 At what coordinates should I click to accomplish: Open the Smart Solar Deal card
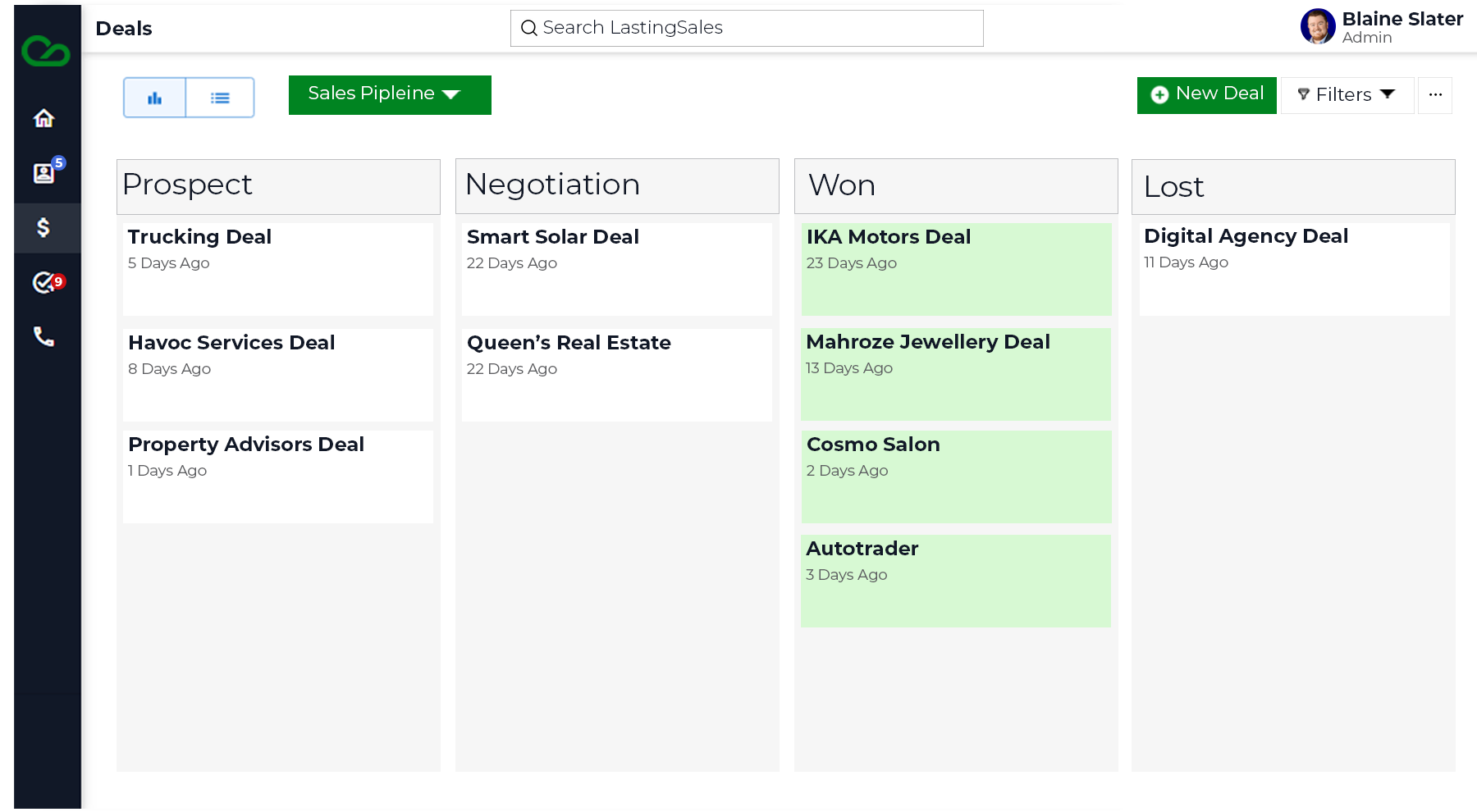point(617,269)
